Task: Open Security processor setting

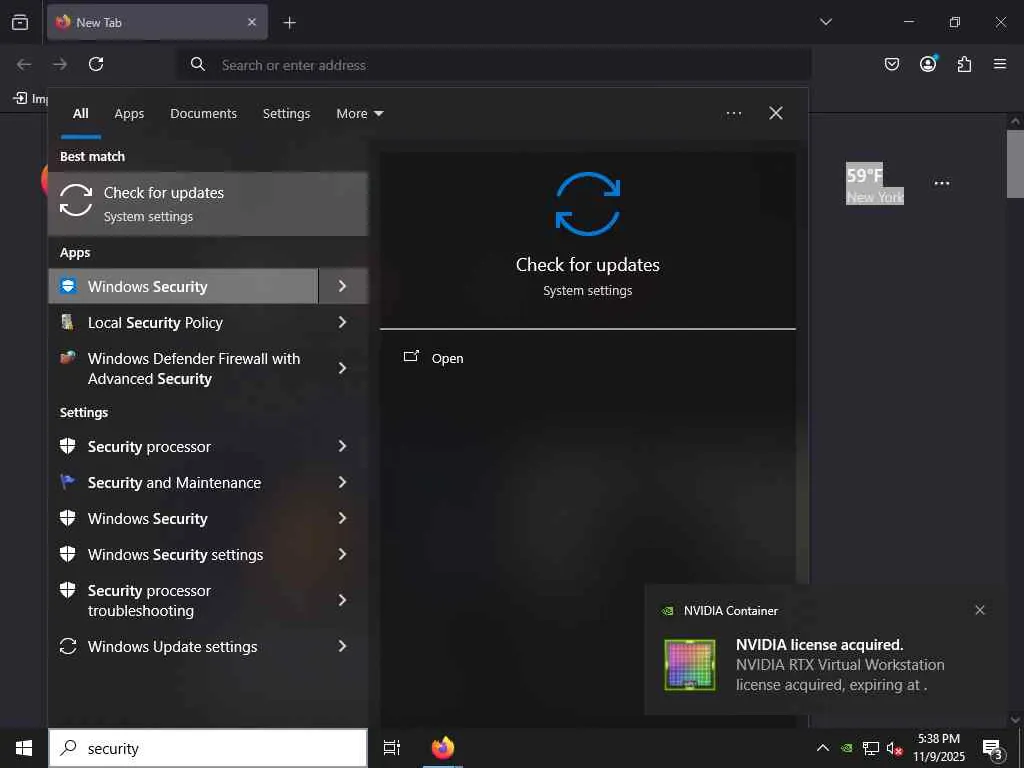Action: 184,447
